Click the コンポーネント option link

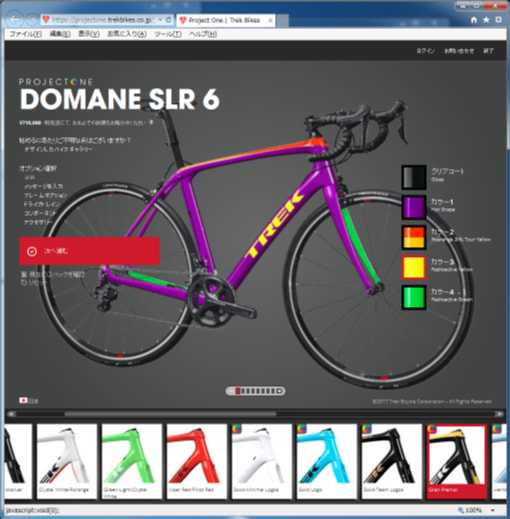[x=40, y=213]
